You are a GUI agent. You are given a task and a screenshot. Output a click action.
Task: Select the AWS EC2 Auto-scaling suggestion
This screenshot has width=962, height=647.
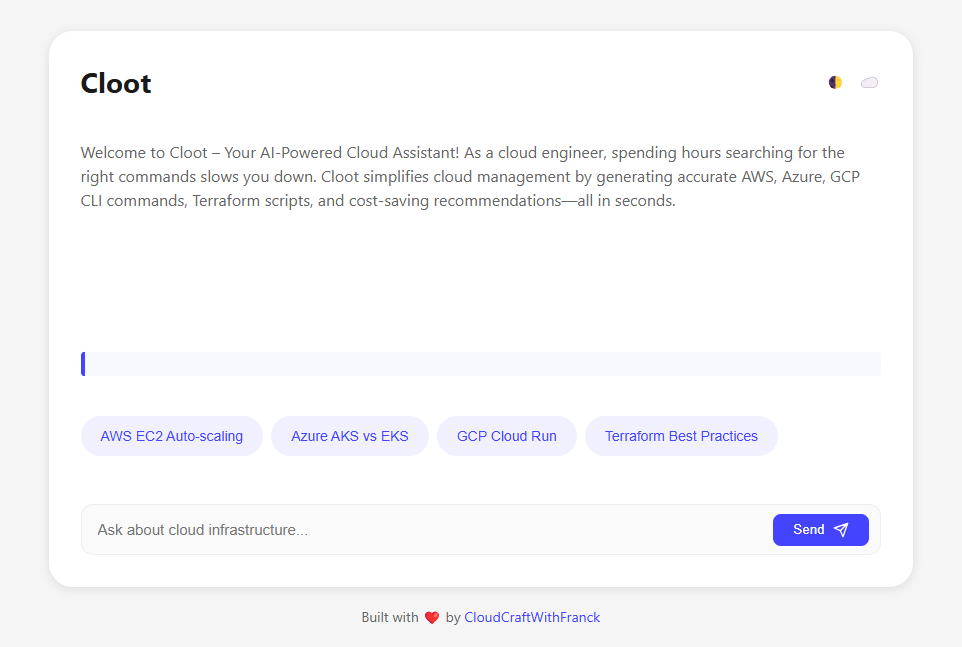coord(172,436)
